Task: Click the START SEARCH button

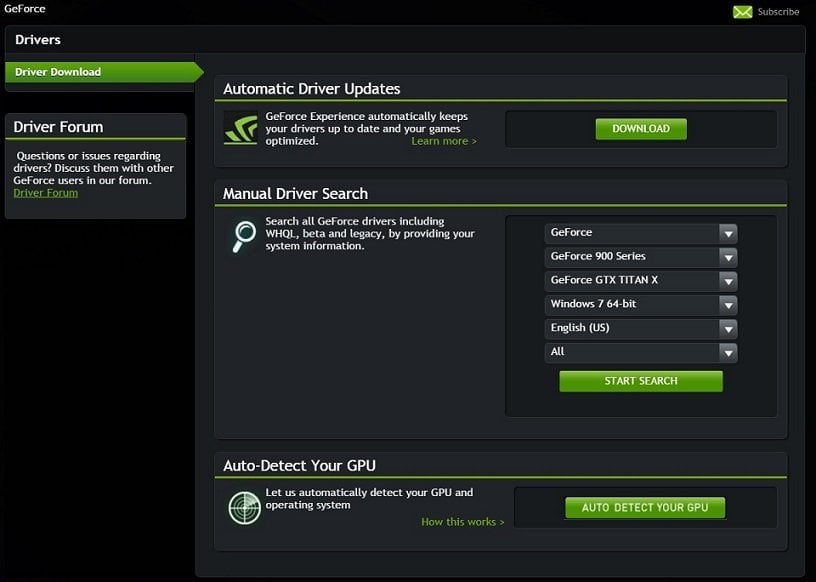Action: pyautogui.click(x=641, y=381)
